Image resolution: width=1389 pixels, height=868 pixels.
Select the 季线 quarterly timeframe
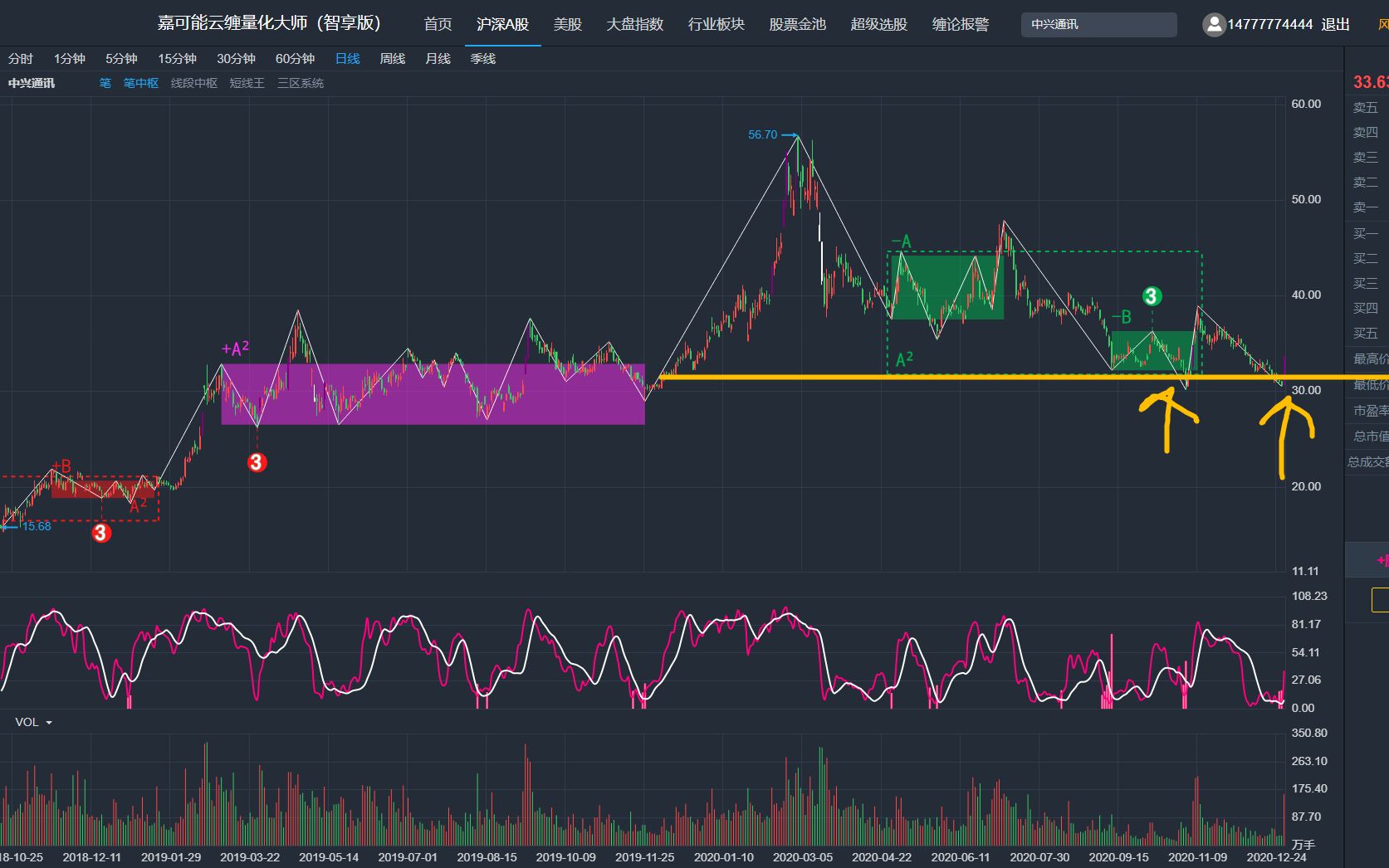(x=482, y=59)
